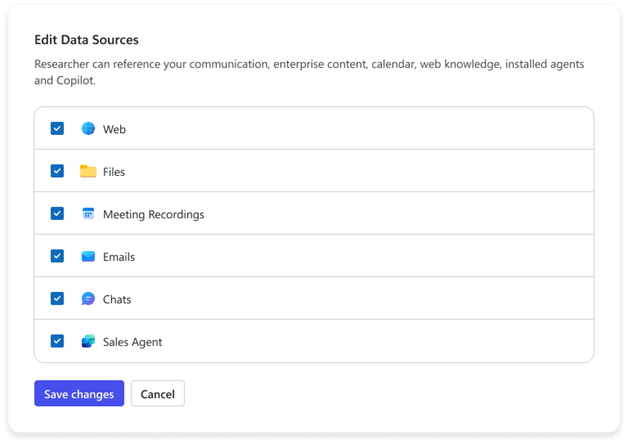Click the Chats bubble icon
Viewport: 628px width, 444px height.
88,299
